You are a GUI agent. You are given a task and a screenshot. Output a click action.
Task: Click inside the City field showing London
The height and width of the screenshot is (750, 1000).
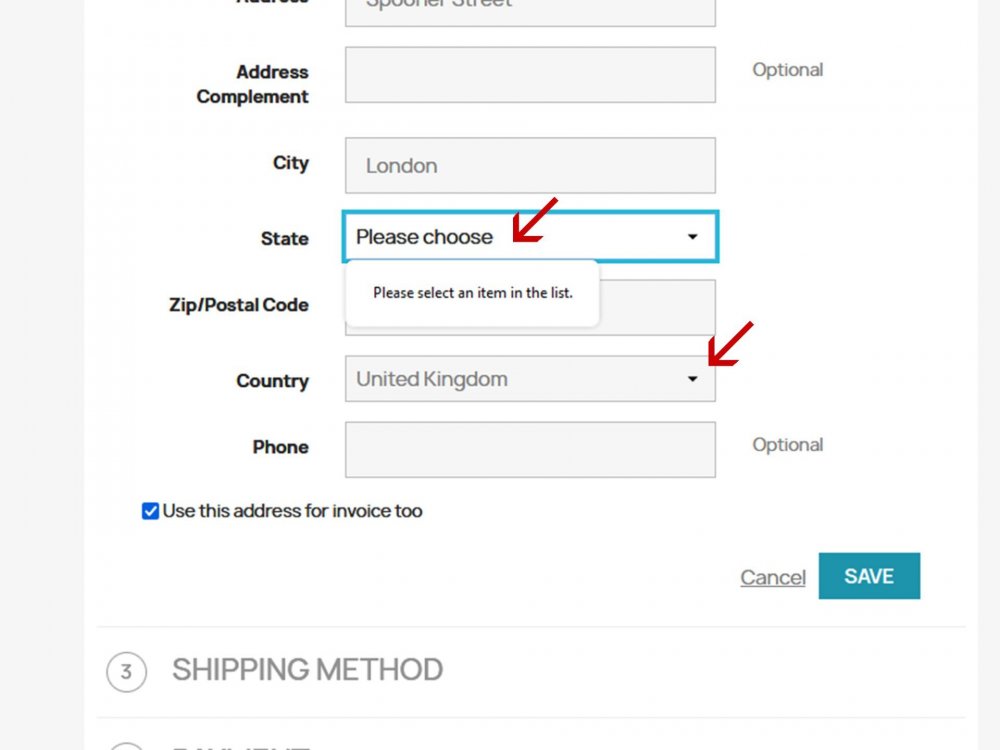[x=530, y=165]
